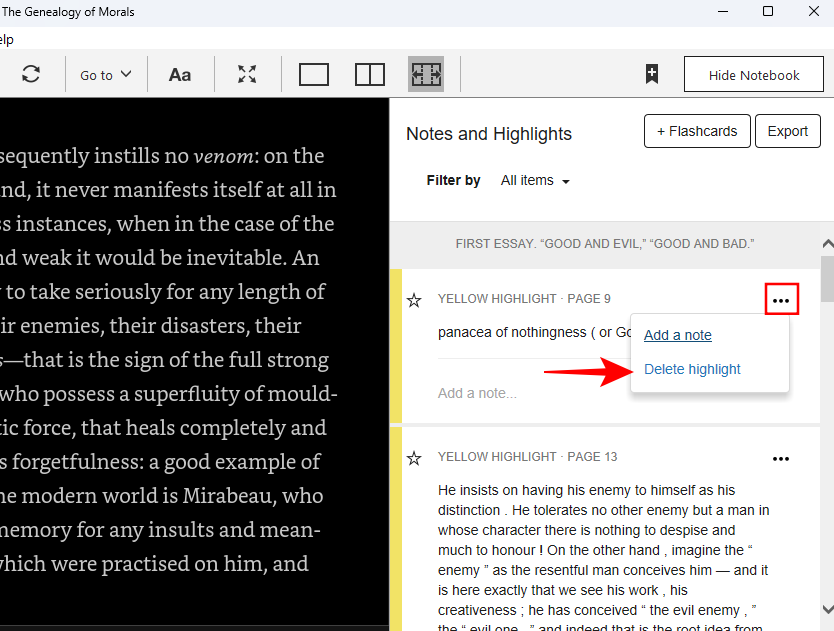Switch to two column view
This screenshot has width=834, height=631.
pos(370,75)
